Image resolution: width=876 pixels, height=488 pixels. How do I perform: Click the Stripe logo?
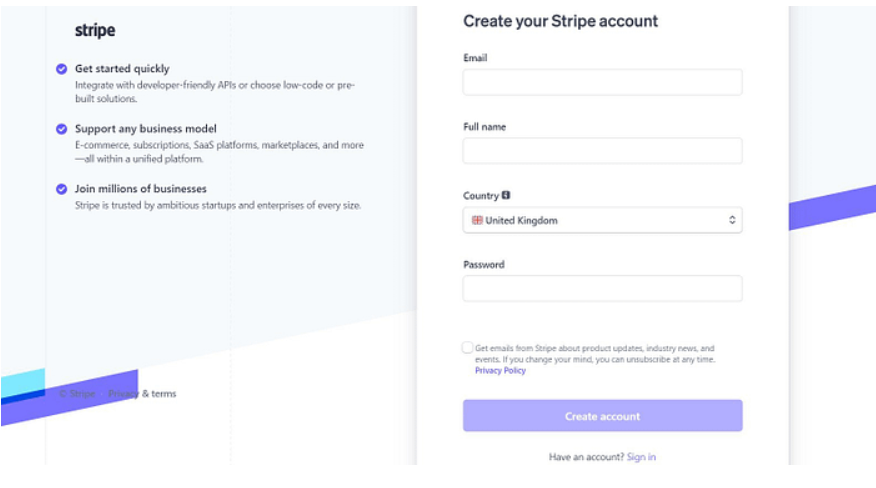click(95, 30)
